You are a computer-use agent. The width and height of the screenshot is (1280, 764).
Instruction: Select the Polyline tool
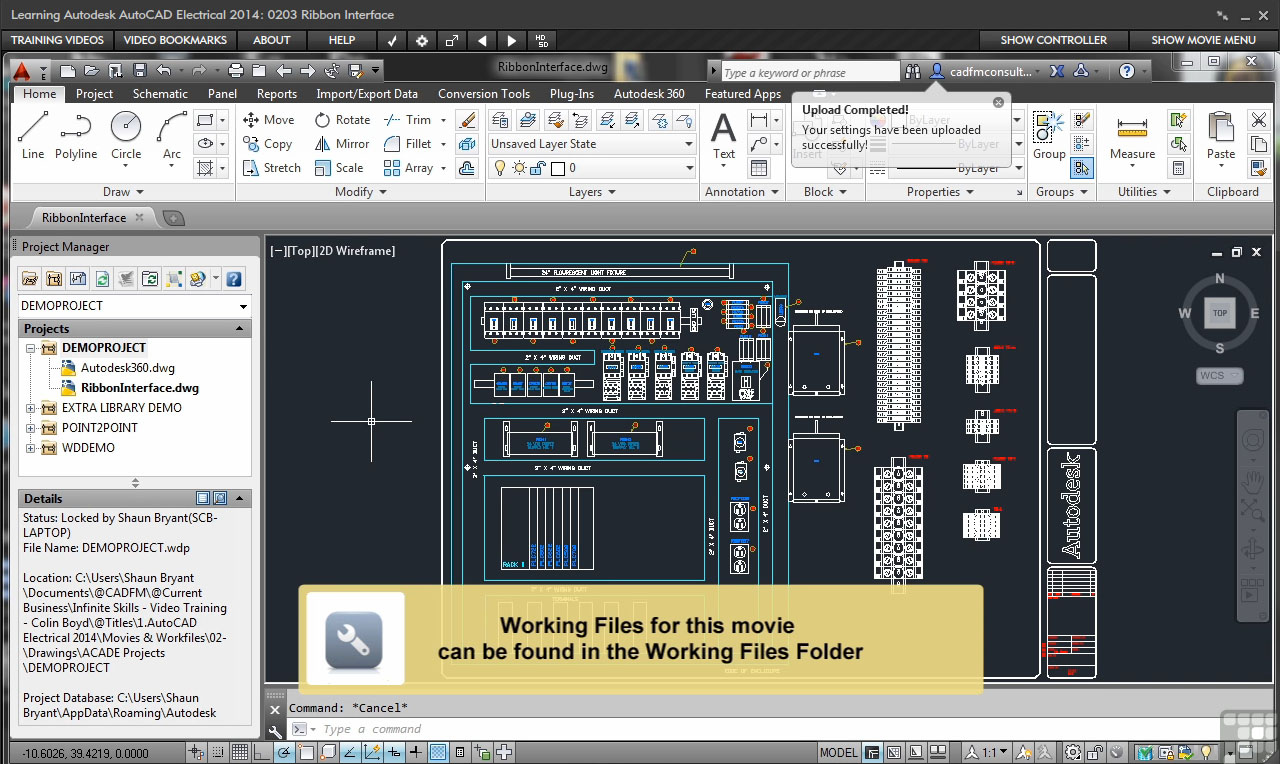(76, 135)
